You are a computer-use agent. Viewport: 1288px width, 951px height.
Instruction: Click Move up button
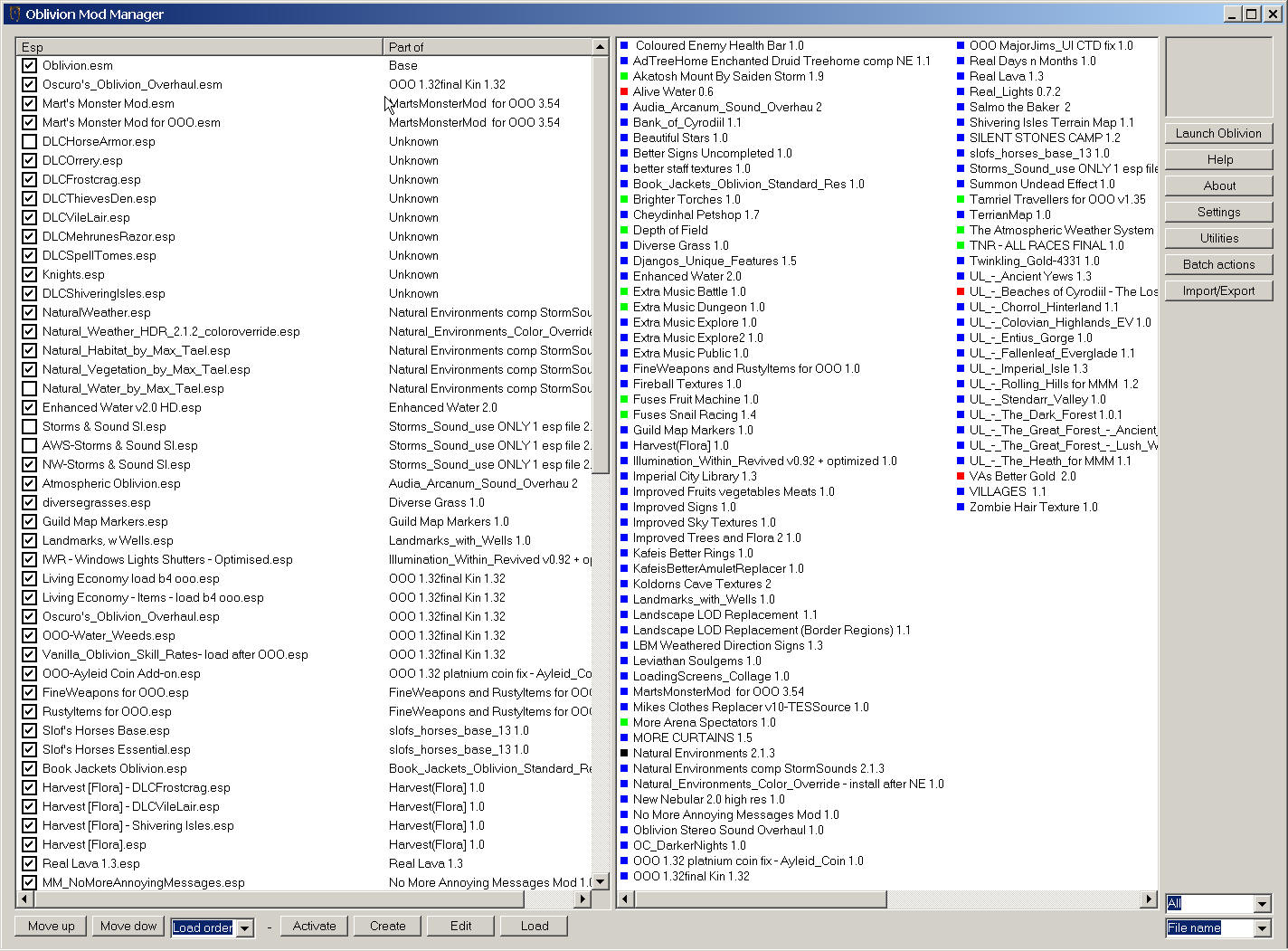pyautogui.click(x=51, y=926)
